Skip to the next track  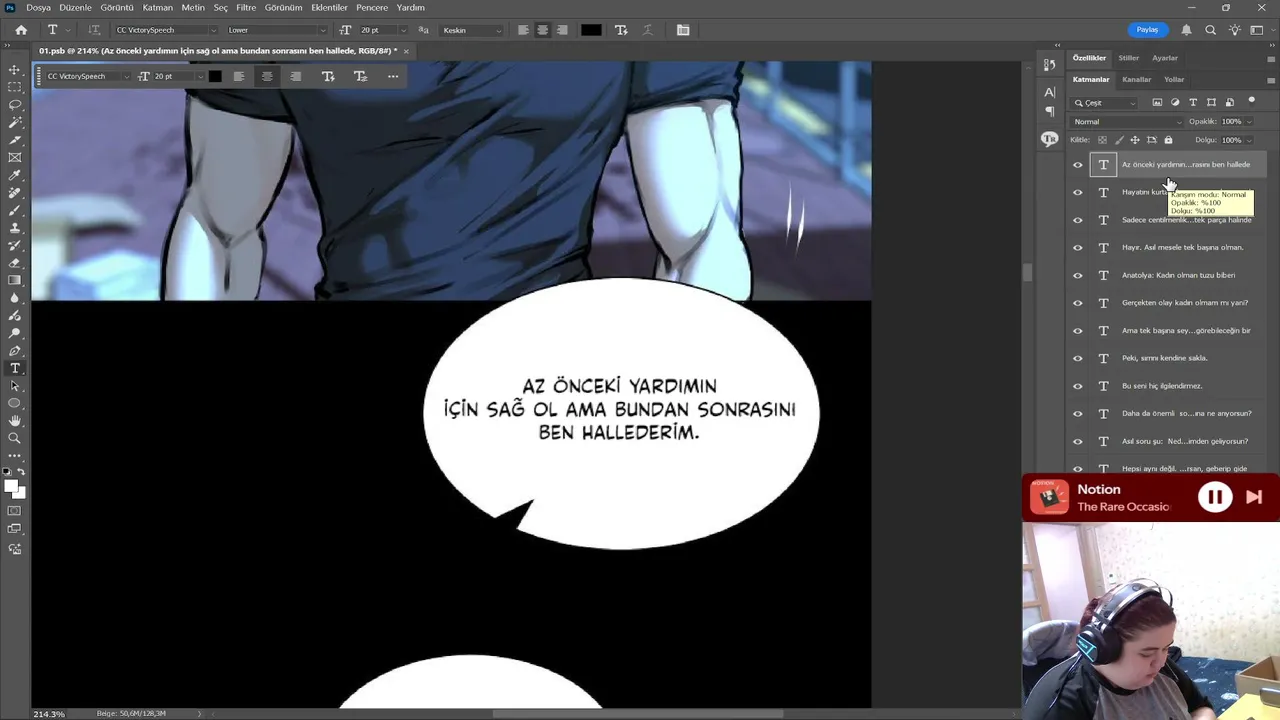pos(1254,497)
